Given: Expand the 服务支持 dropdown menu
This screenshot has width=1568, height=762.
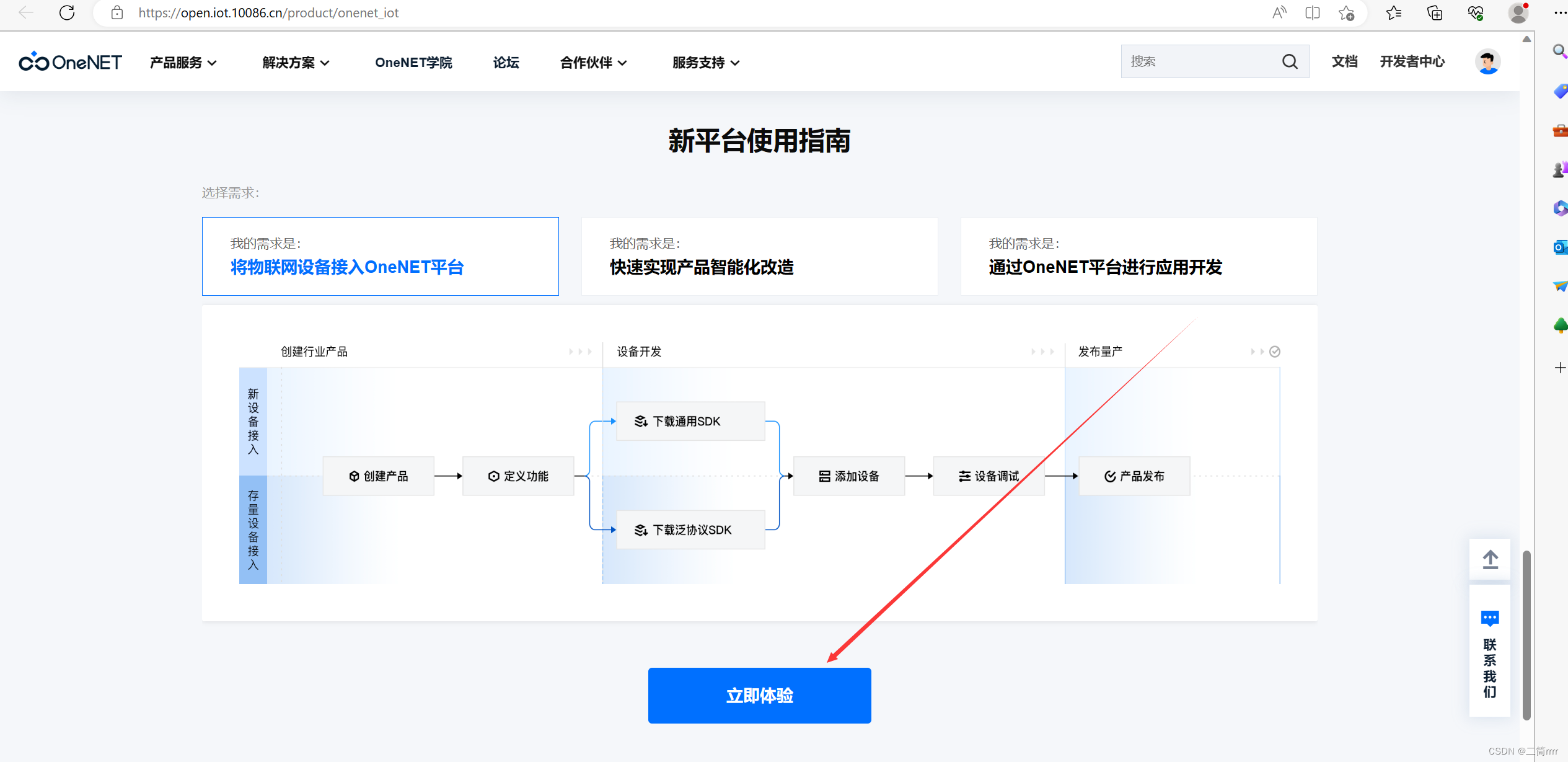Looking at the screenshot, I should click(706, 63).
